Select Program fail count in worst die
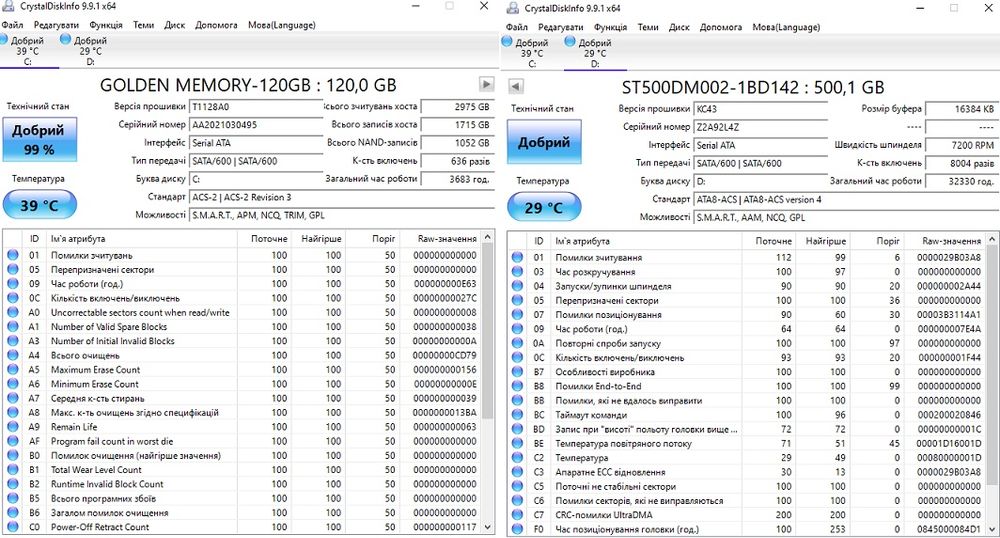1000x538 pixels. 242,441
